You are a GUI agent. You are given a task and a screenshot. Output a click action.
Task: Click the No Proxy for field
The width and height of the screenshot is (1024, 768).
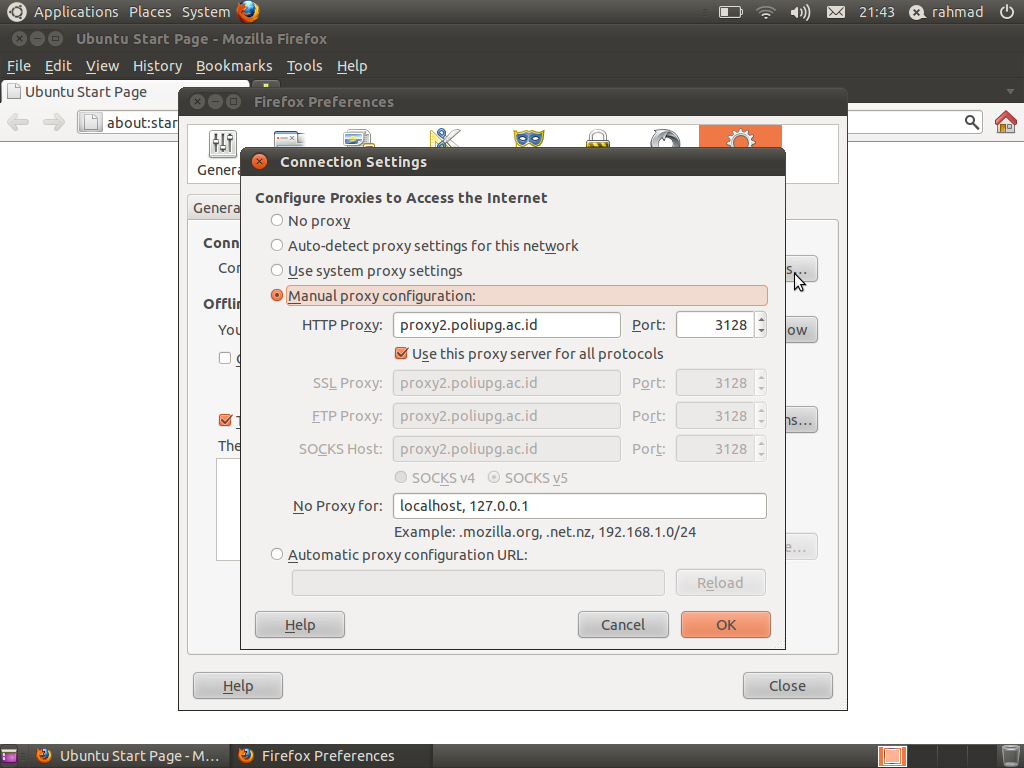pyautogui.click(x=580, y=506)
